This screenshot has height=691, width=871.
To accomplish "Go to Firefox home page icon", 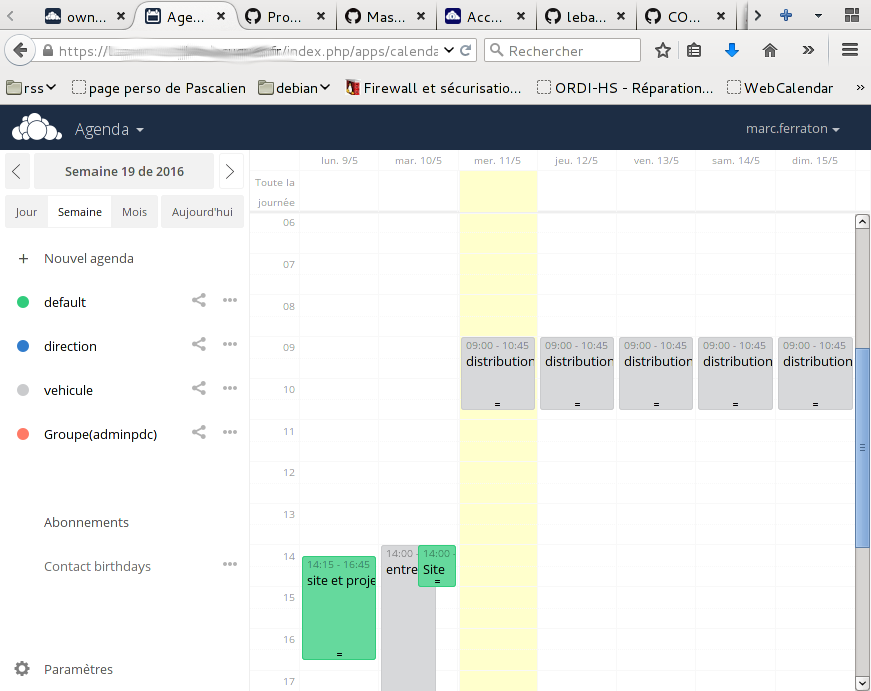I will click(770, 51).
